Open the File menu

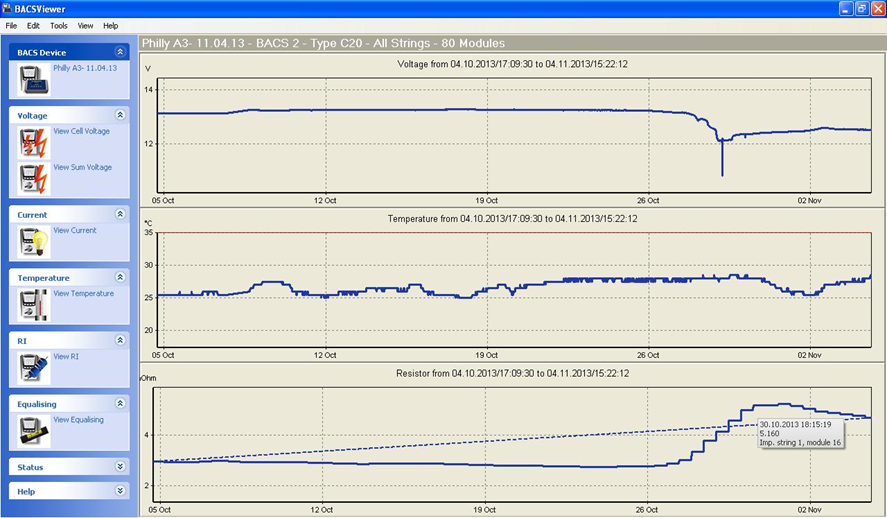(x=11, y=25)
